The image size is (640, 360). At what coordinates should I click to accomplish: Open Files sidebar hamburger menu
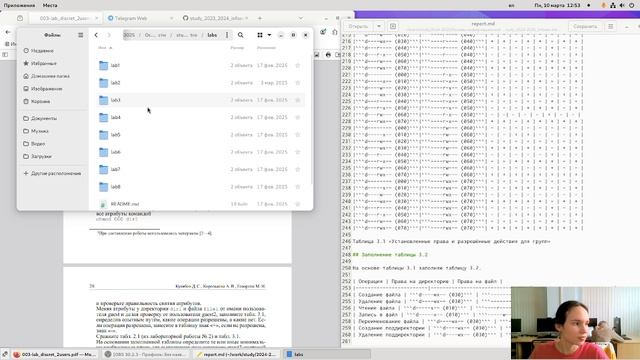(80, 35)
